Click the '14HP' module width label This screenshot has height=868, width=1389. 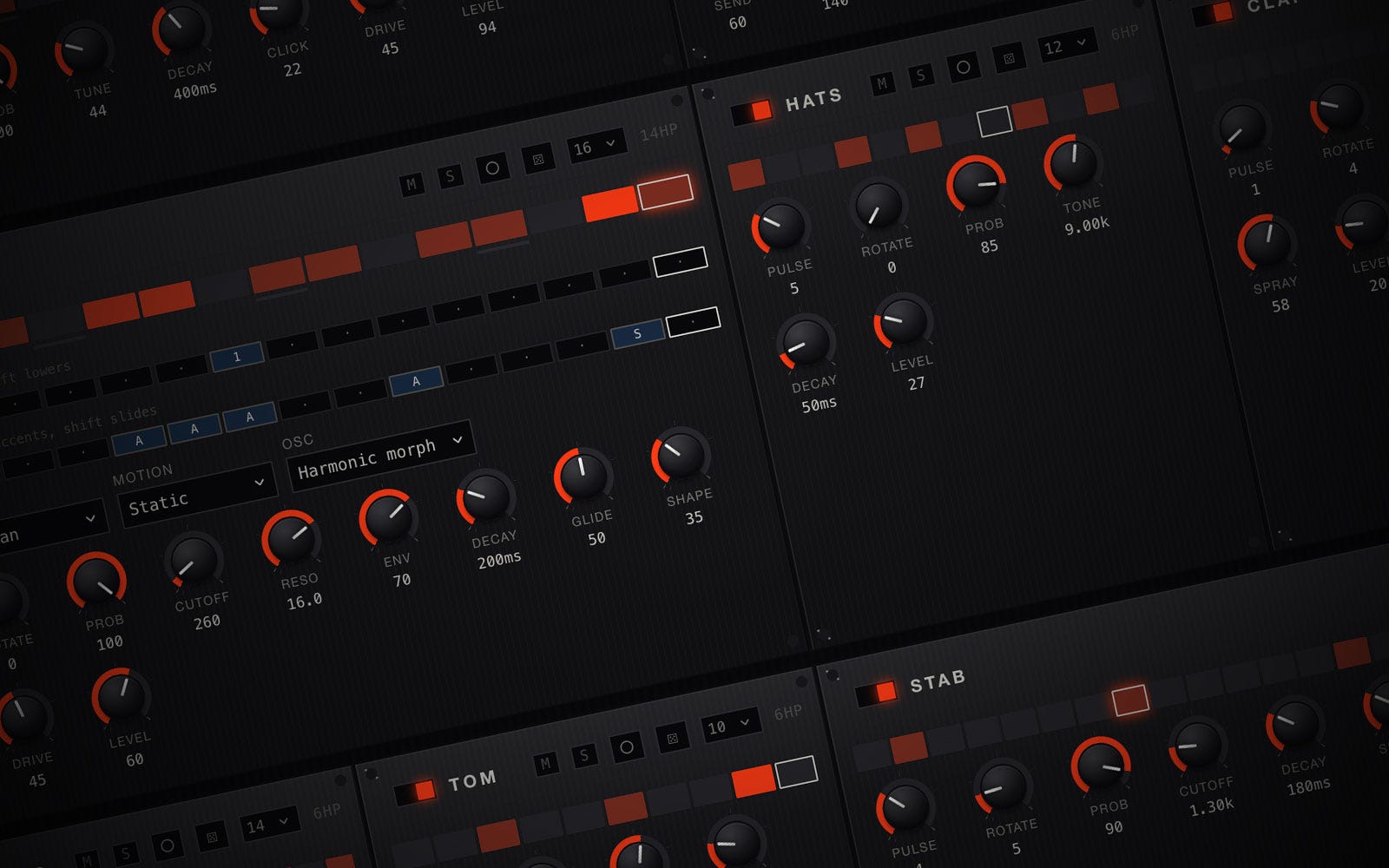coord(658,132)
